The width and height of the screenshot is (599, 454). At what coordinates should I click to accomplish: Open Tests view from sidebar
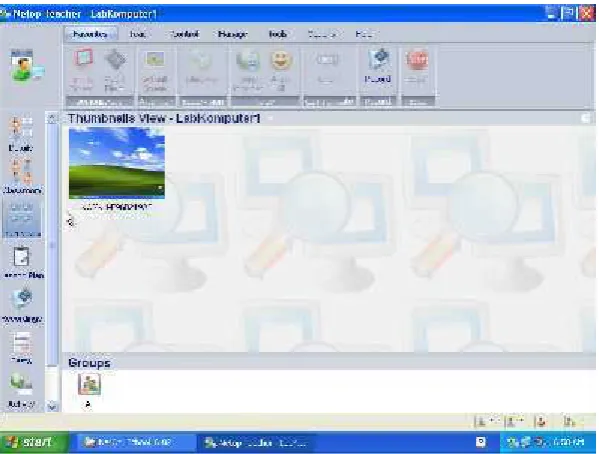(22, 347)
